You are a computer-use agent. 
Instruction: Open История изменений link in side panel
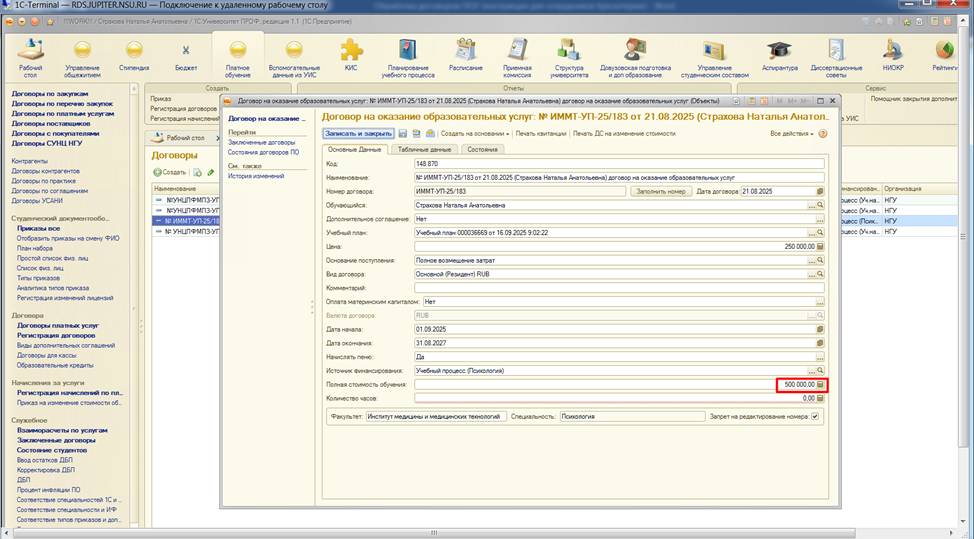click(x=254, y=176)
